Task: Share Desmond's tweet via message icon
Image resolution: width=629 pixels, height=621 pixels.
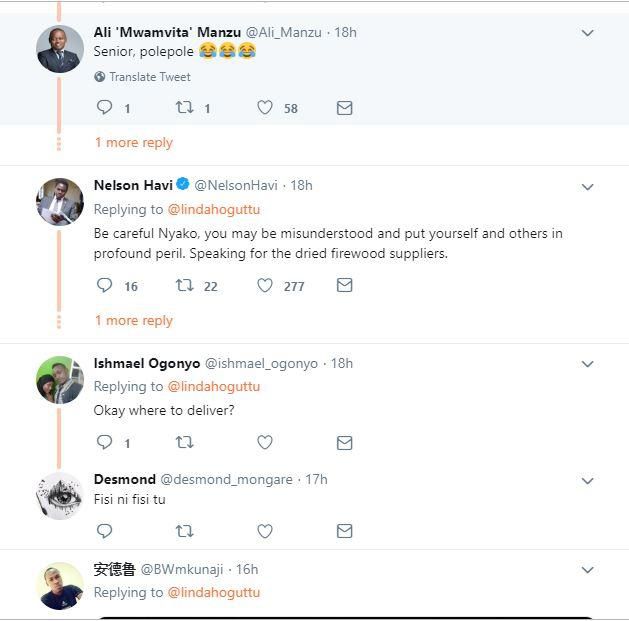Action: point(344,531)
